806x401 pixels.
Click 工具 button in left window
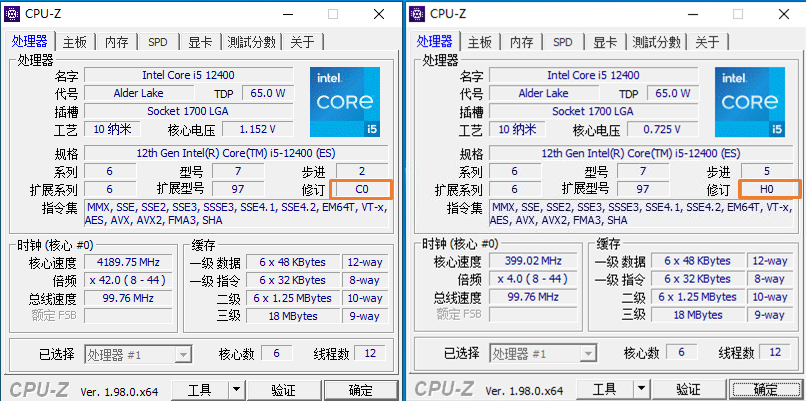coord(199,390)
